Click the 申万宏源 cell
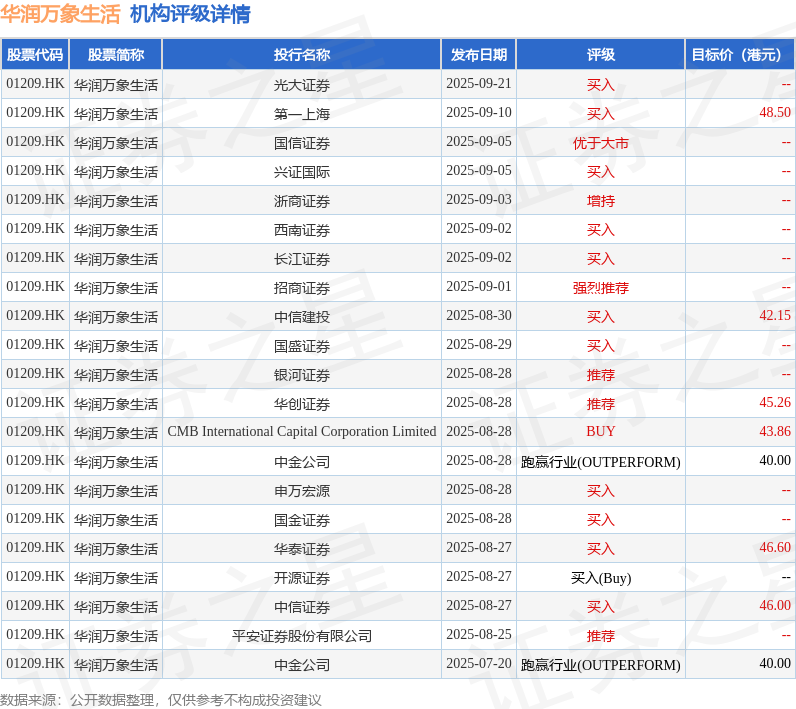Screen dimensions: 796x709 tap(302, 490)
